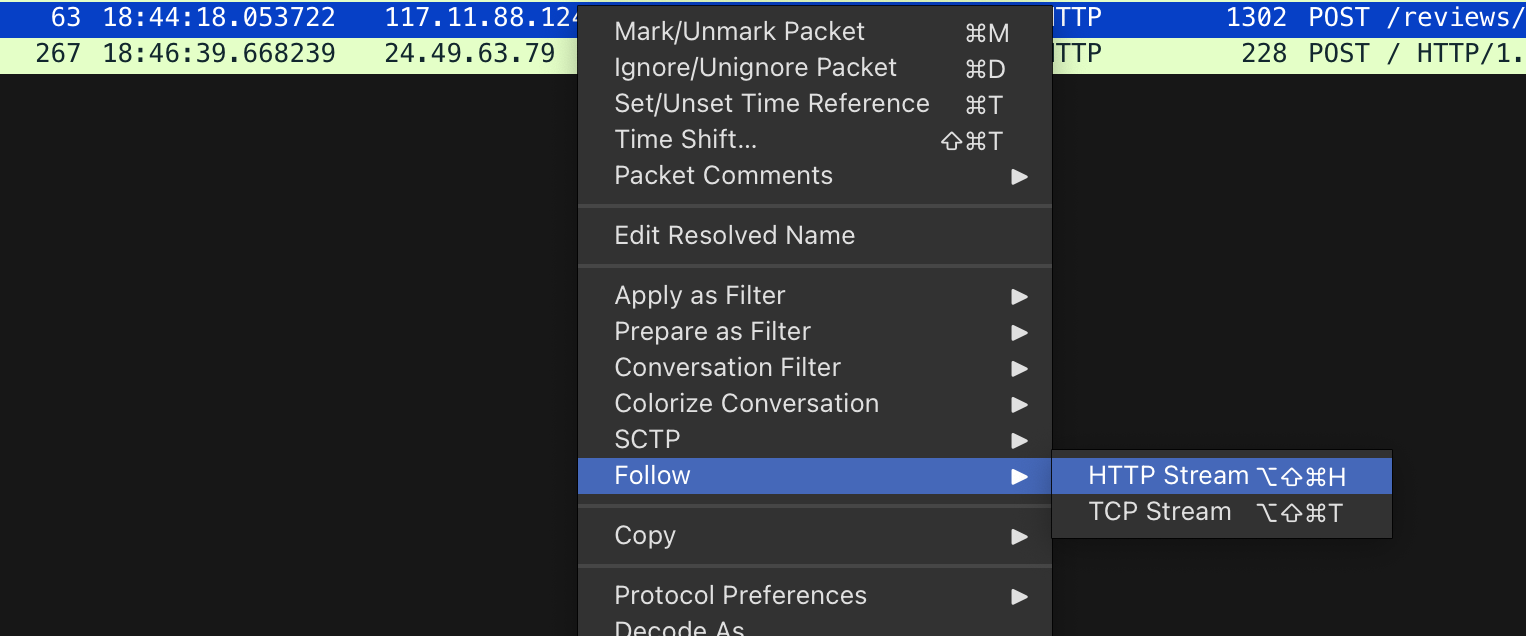Viewport: 1526px width, 636px height.
Task: Click Mark/Unmark Packet menu entry
Action: click(x=739, y=32)
